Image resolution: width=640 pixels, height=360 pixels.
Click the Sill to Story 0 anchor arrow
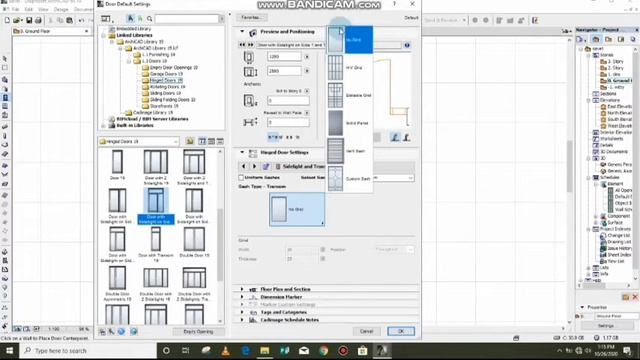[307, 91]
